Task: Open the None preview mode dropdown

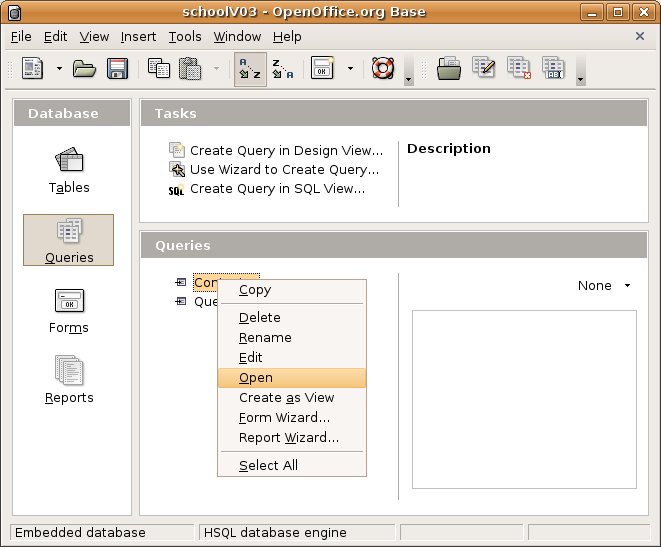Action: [604, 286]
